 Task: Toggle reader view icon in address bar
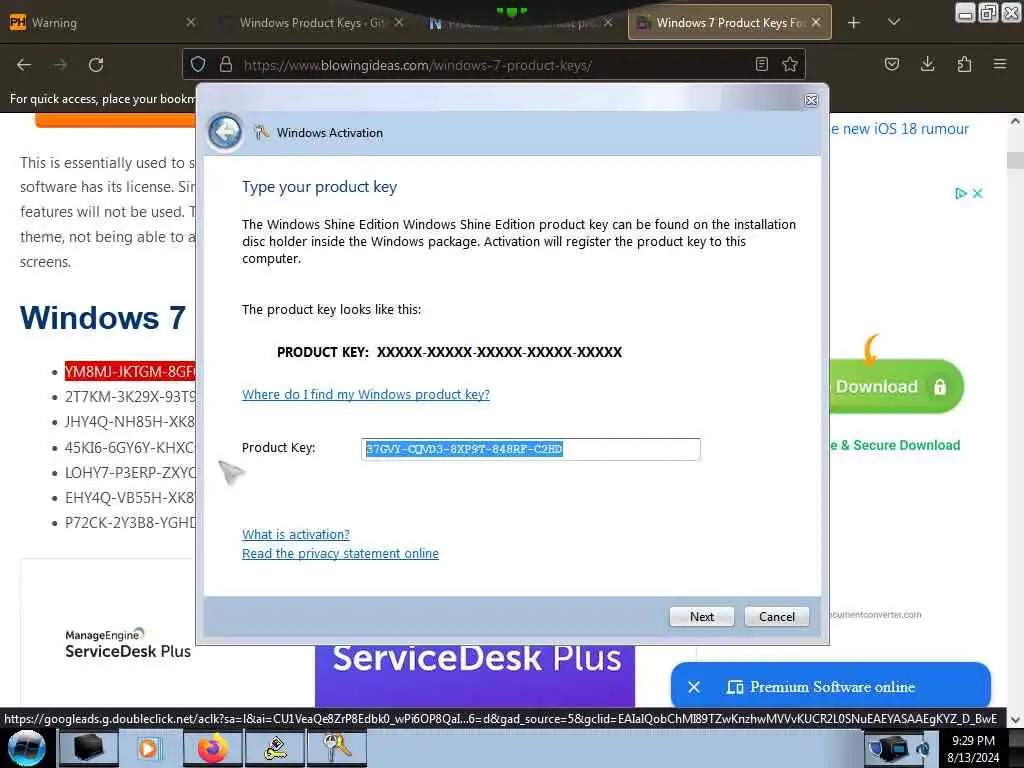[761, 64]
